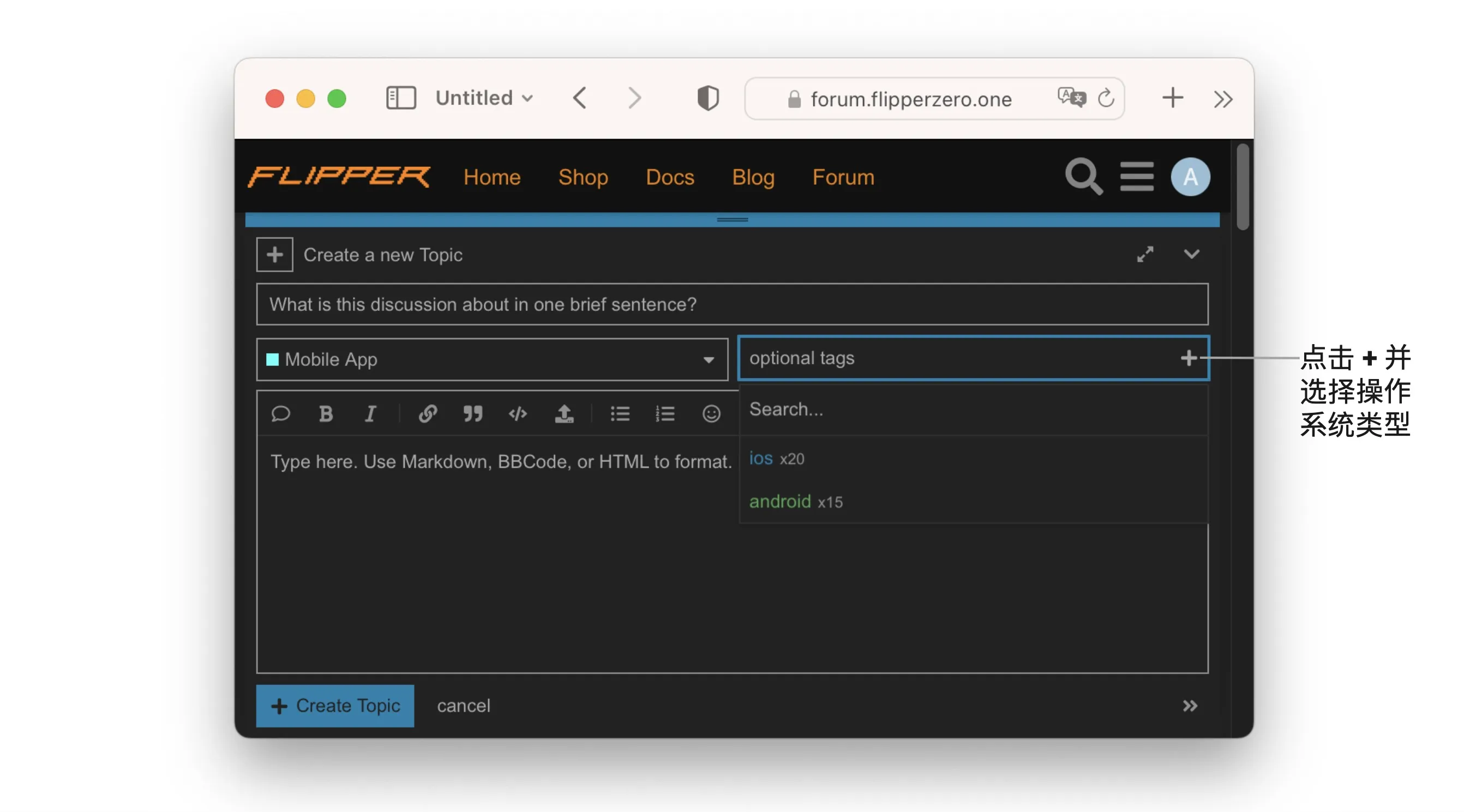Click the upload file icon
The height and width of the screenshot is (812, 1464).
click(564, 414)
